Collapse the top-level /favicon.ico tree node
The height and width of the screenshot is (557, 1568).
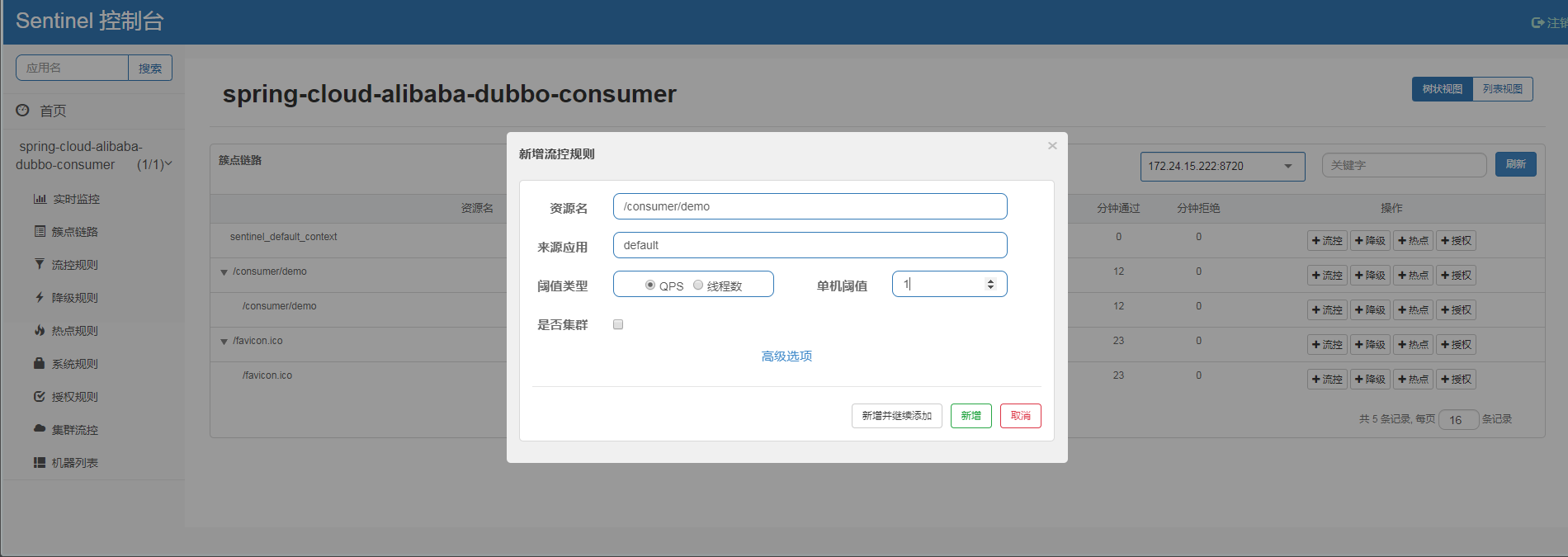[224, 342]
